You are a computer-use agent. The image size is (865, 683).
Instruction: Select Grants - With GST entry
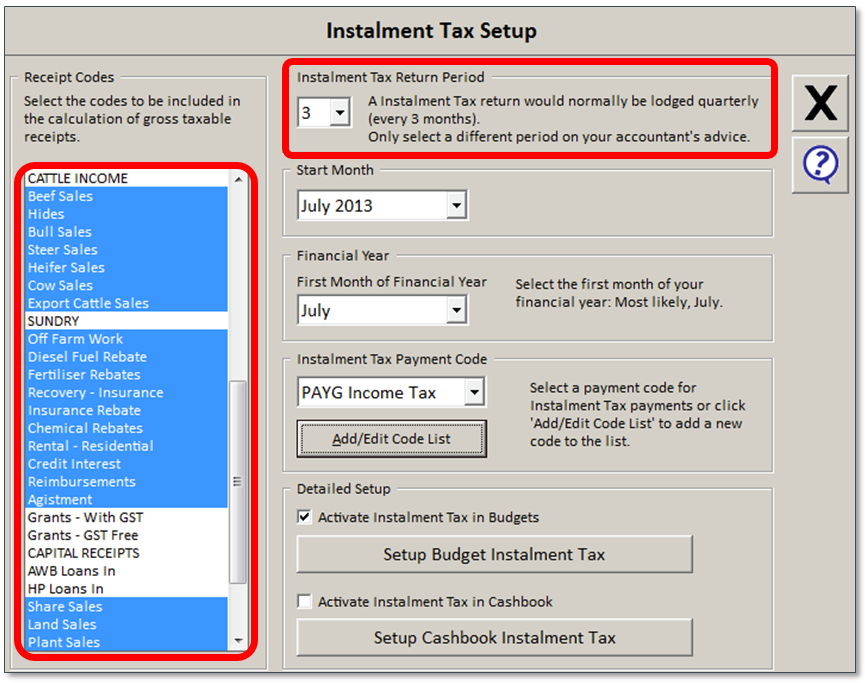coord(127,517)
